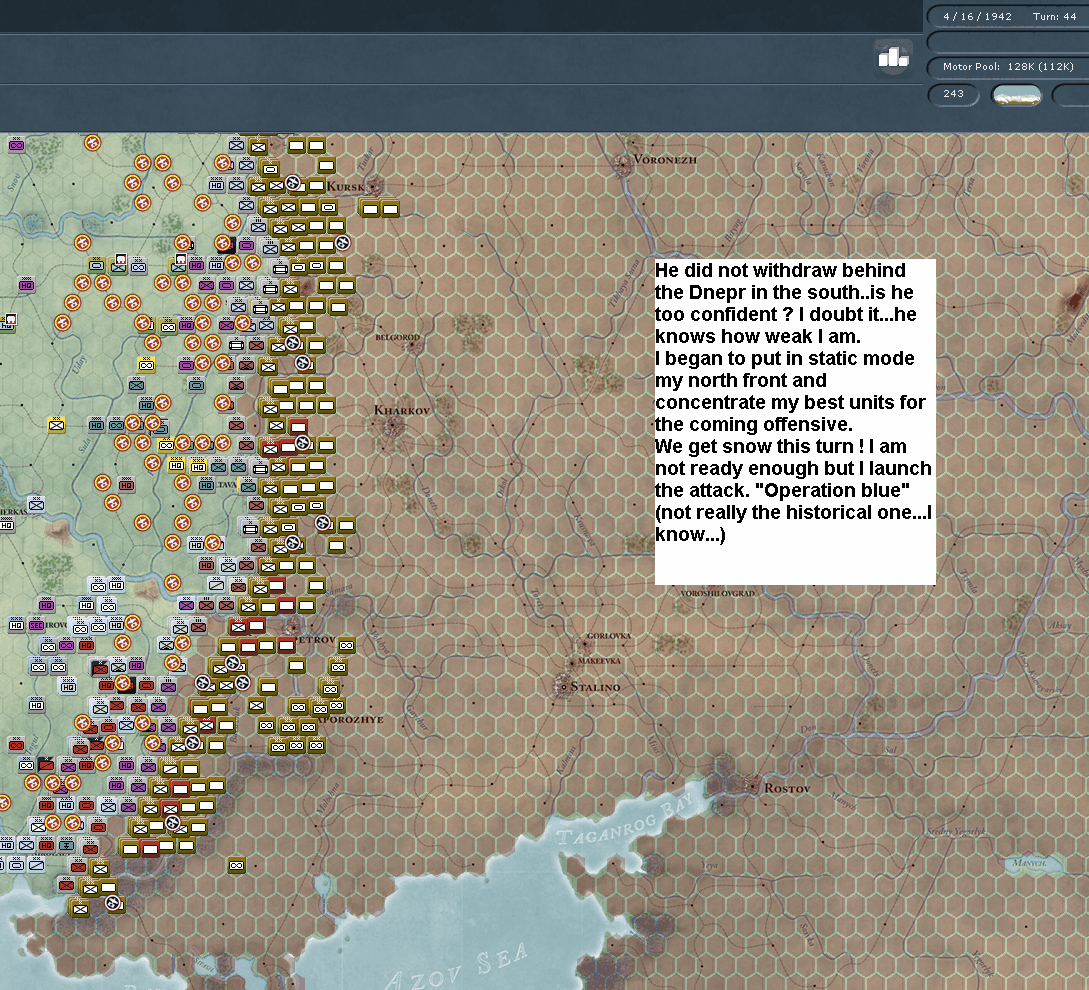Screen dimensions: 1089x990
Task: Select the isolated Soviet cavalry counter near the Azov coast
Action: click(x=237, y=866)
